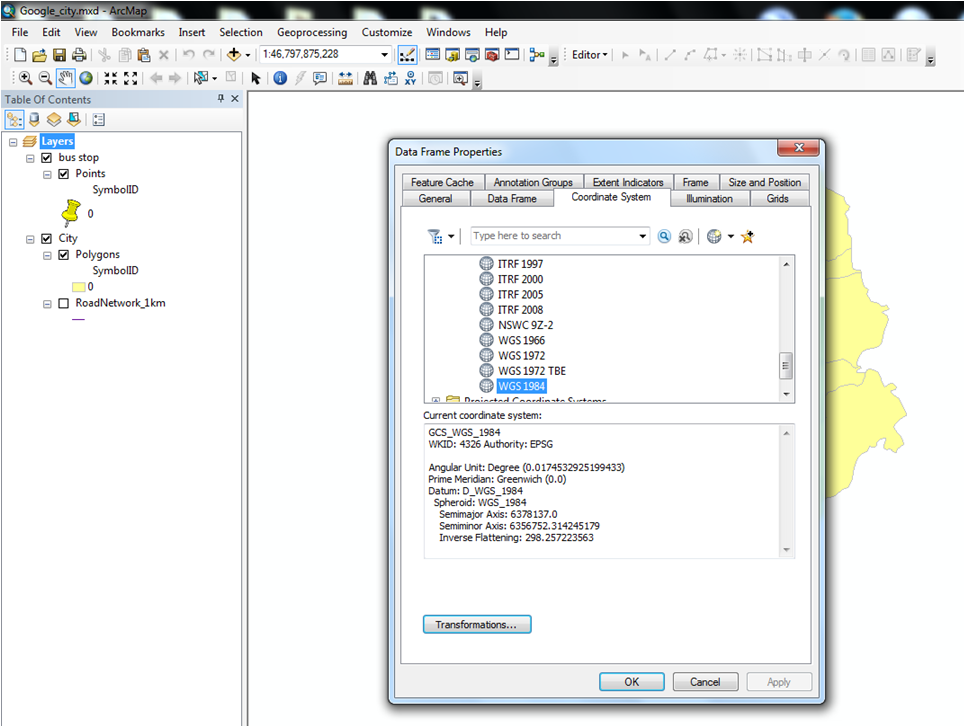Switch to the Data Frame tab
This screenshot has width=965, height=727.
point(511,198)
